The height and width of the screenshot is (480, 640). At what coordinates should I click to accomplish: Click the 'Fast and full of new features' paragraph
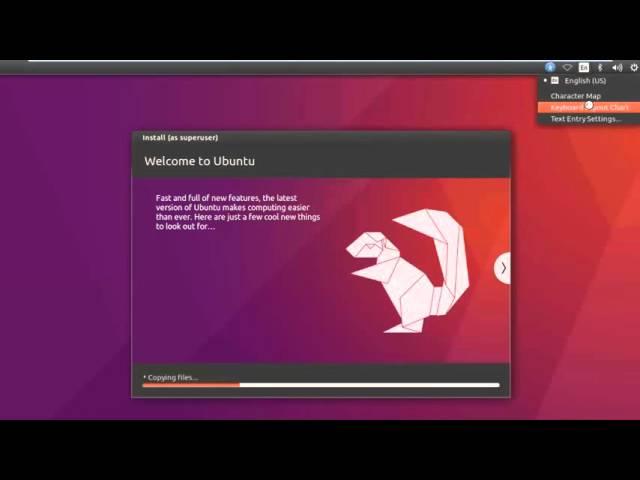point(238,212)
